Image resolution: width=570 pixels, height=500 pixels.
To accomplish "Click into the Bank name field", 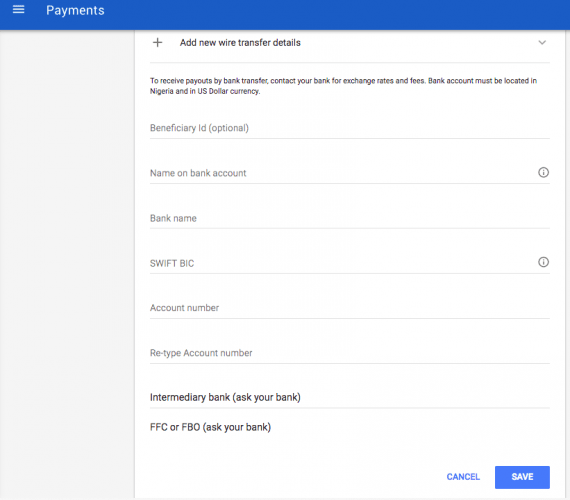I will (x=350, y=219).
